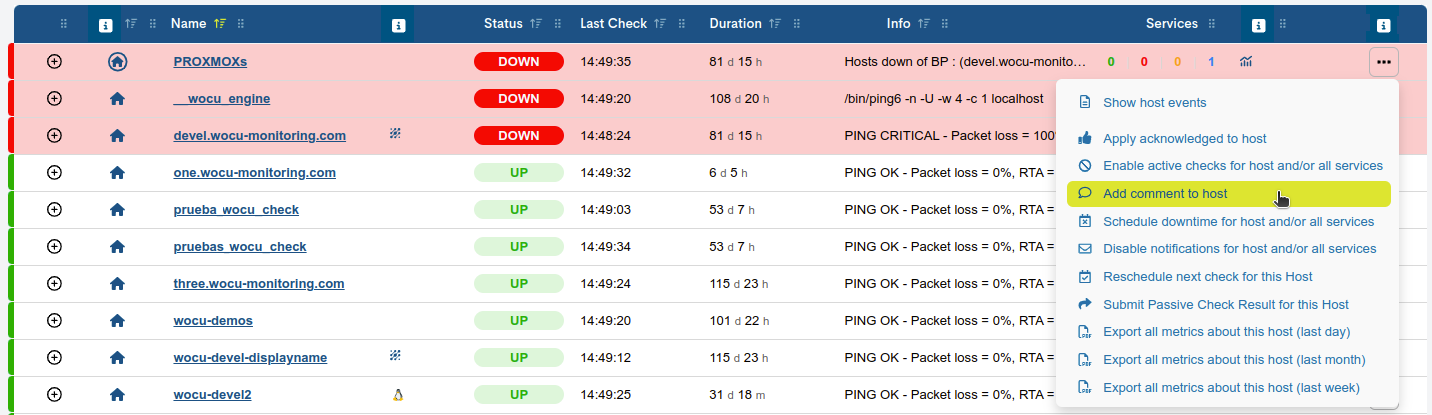Open the devel.wocu-monitoring.com host link
This screenshot has height=415, width=1432.
click(259, 135)
